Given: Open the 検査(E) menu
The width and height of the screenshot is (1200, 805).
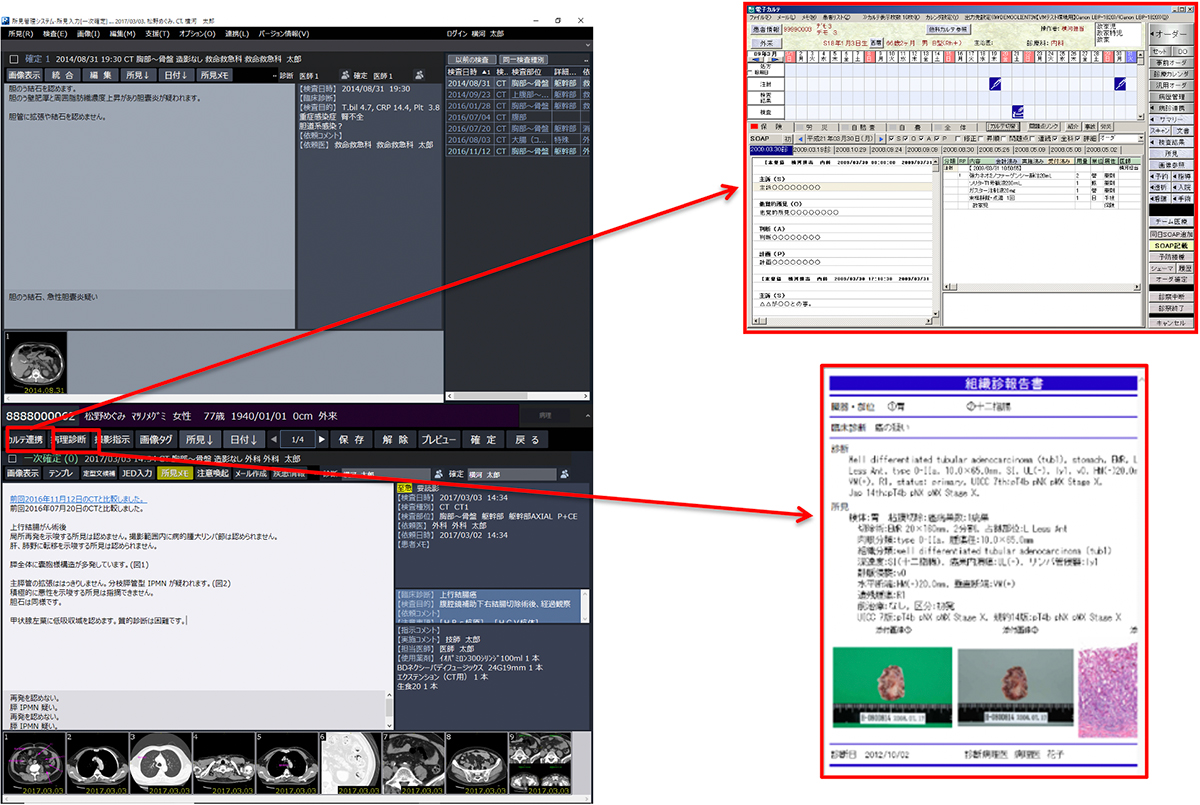Looking at the screenshot, I should (x=56, y=34).
